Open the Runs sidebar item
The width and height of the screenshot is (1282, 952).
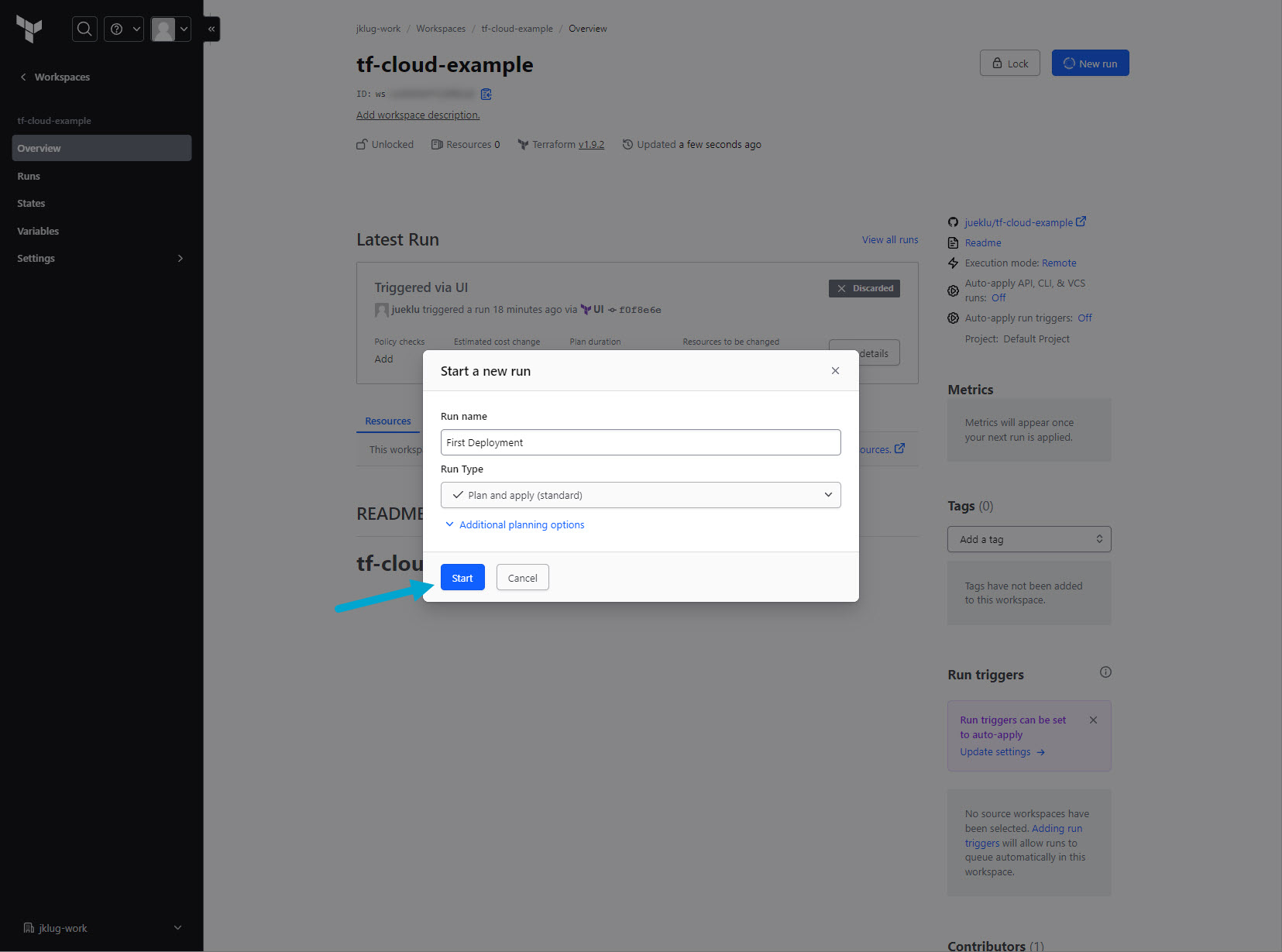coord(29,177)
